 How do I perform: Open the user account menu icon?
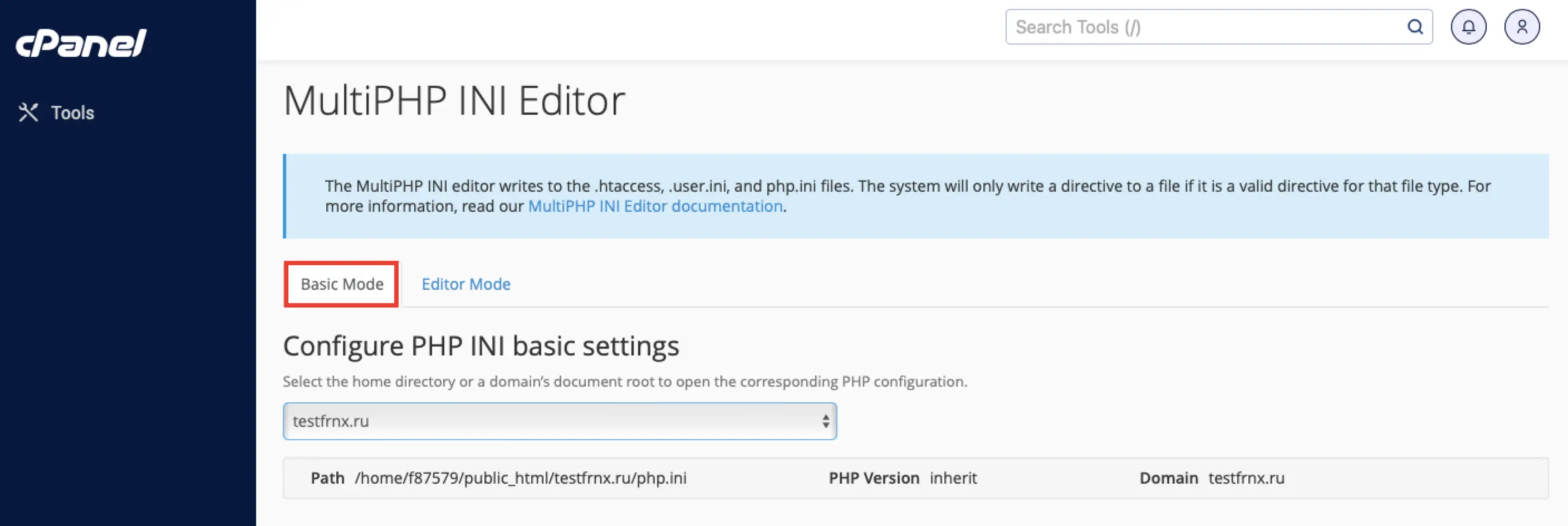point(1522,27)
